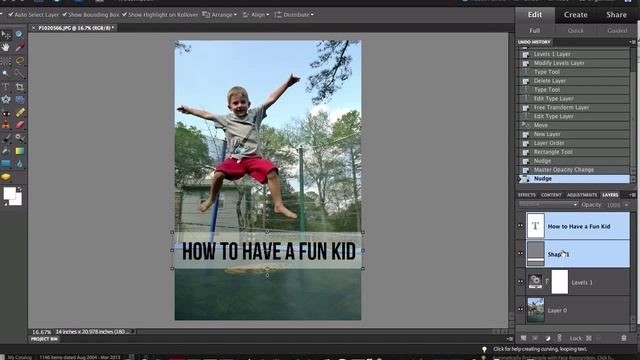Reset default foreground and background colors

[5, 203]
